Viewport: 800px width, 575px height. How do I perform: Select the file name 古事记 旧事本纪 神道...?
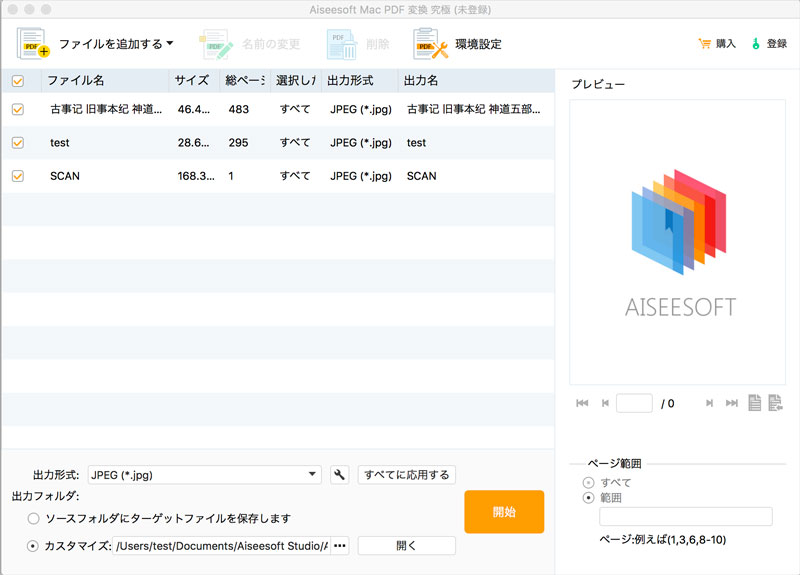[x=106, y=109]
